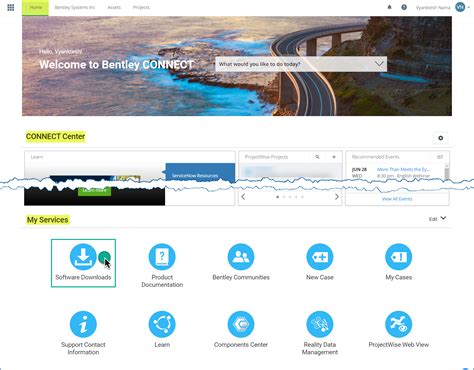Screen dimensions: 474x370
Task: Open My Cases service
Action: 398,262
